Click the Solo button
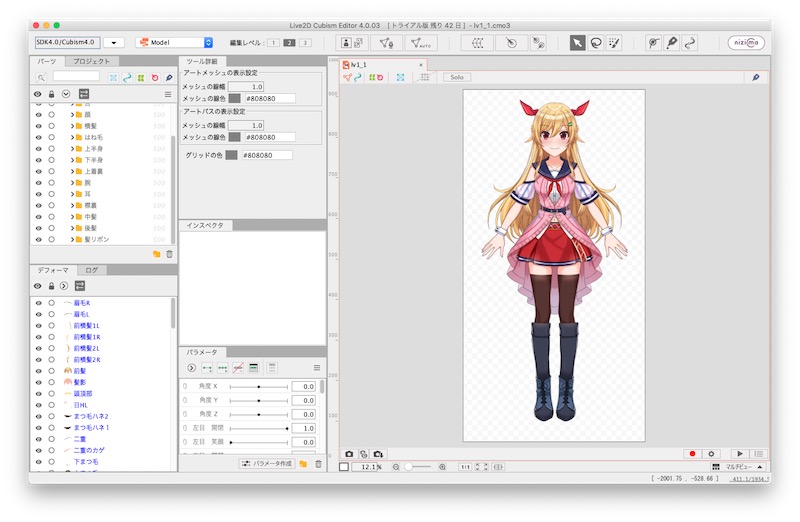The width and height of the screenshot is (800, 522). 457,77
